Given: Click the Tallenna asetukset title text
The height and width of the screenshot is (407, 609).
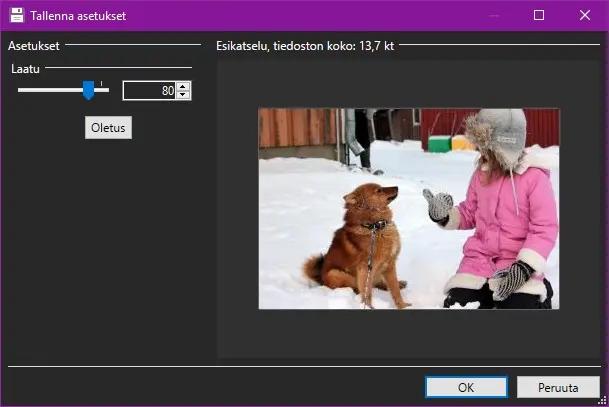Looking at the screenshot, I should click(x=78, y=16).
